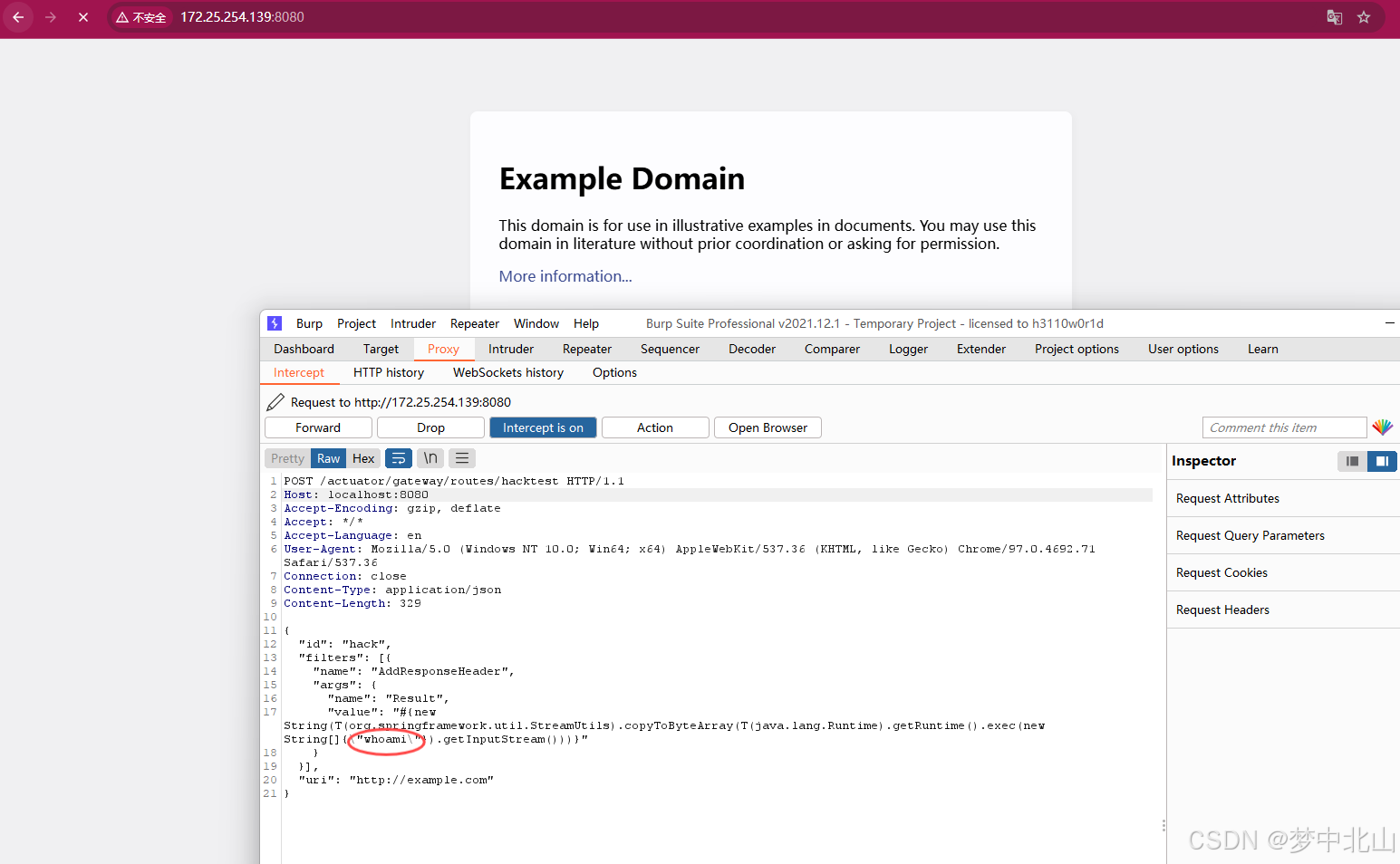
Task: Toggle the Intercept is on button
Action: [x=543, y=427]
